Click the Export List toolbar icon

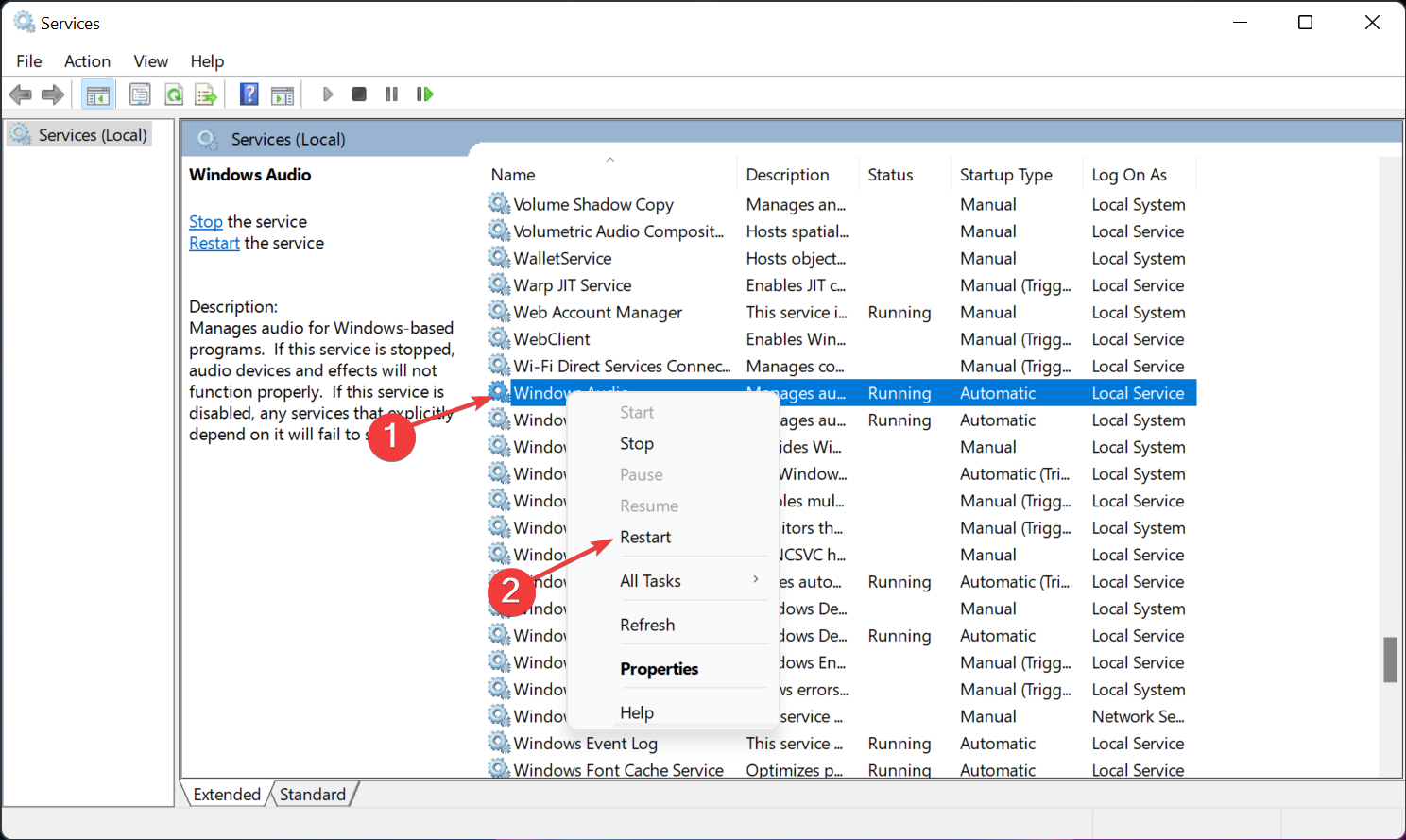[x=205, y=94]
